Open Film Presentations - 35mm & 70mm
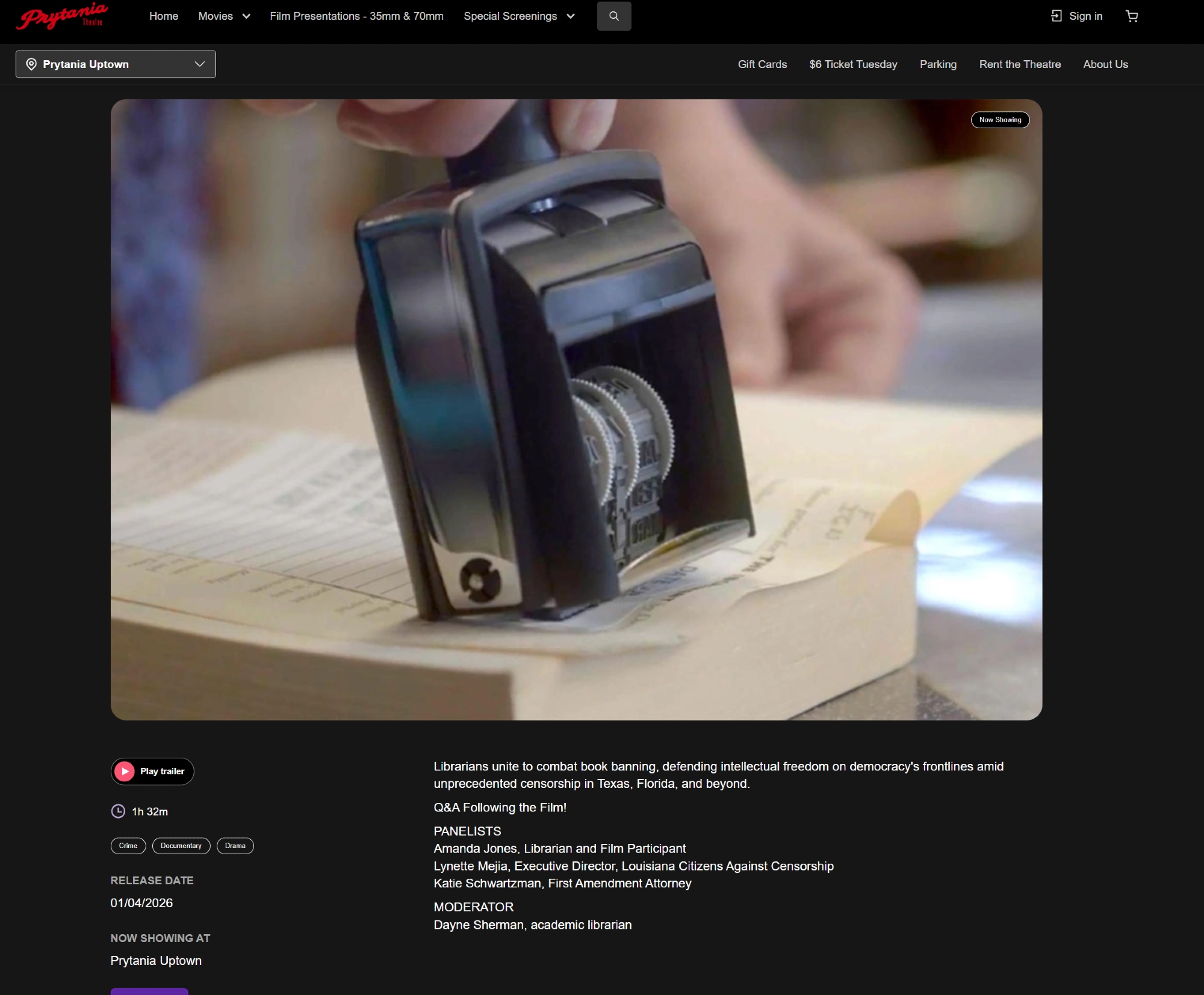The width and height of the screenshot is (1204, 995). [x=356, y=16]
